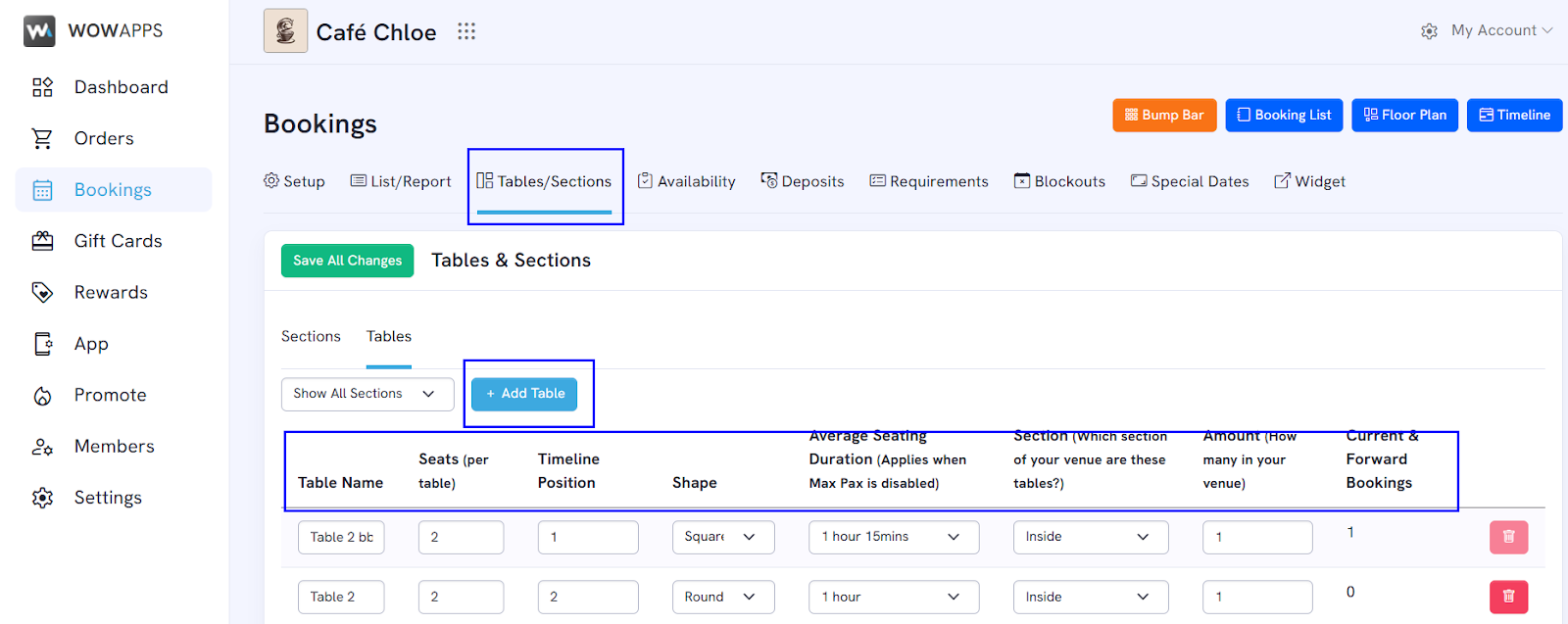The width and height of the screenshot is (1568, 624).
Task: Open the Booking List
Action: [1284, 115]
